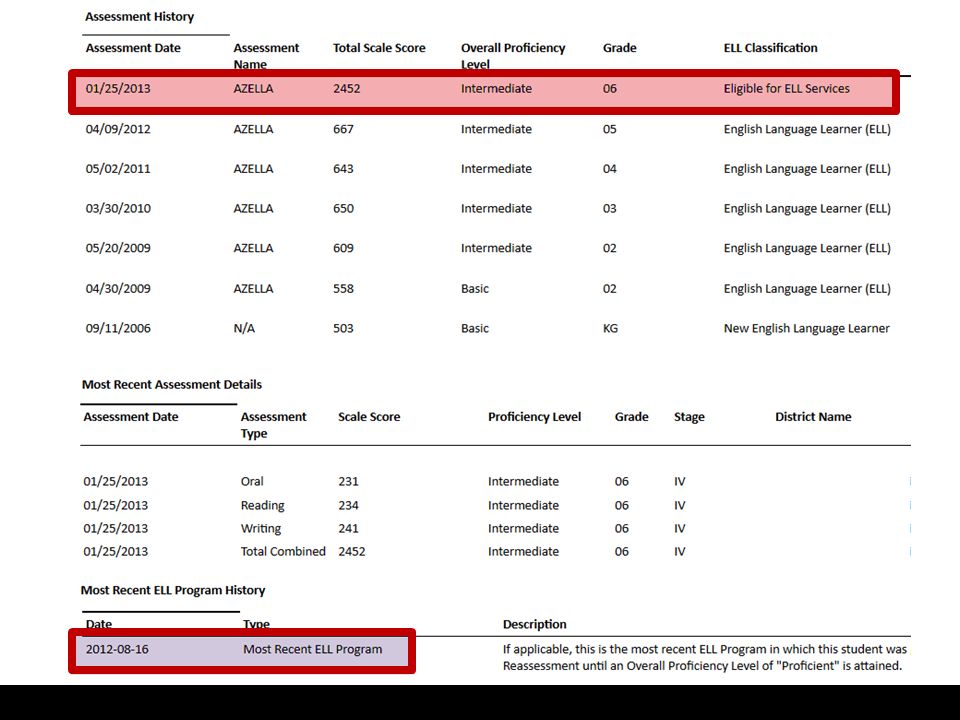The image size is (960, 720).
Task: Click the Oral assessment type
Action: [252, 482]
